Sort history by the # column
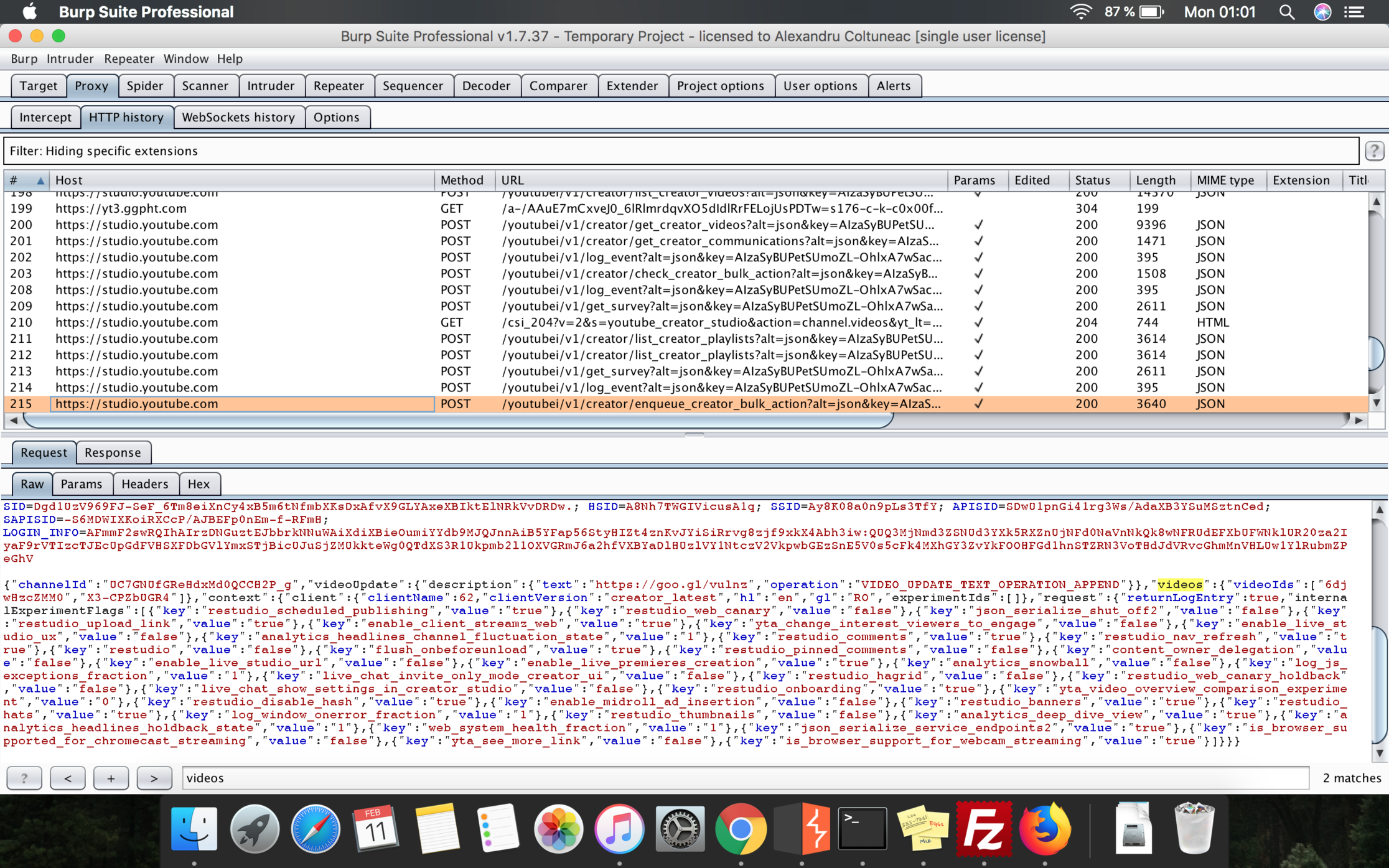The width and height of the screenshot is (1389, 868). (27, 180)
